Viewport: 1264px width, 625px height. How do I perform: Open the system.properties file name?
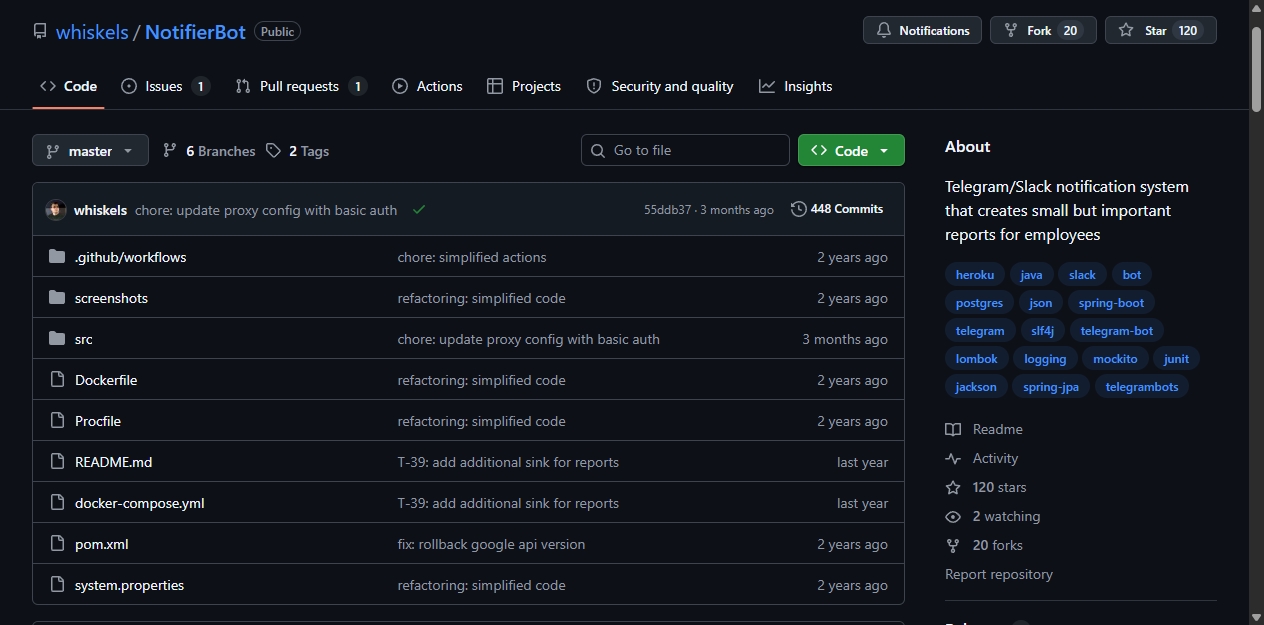point(130,585)
